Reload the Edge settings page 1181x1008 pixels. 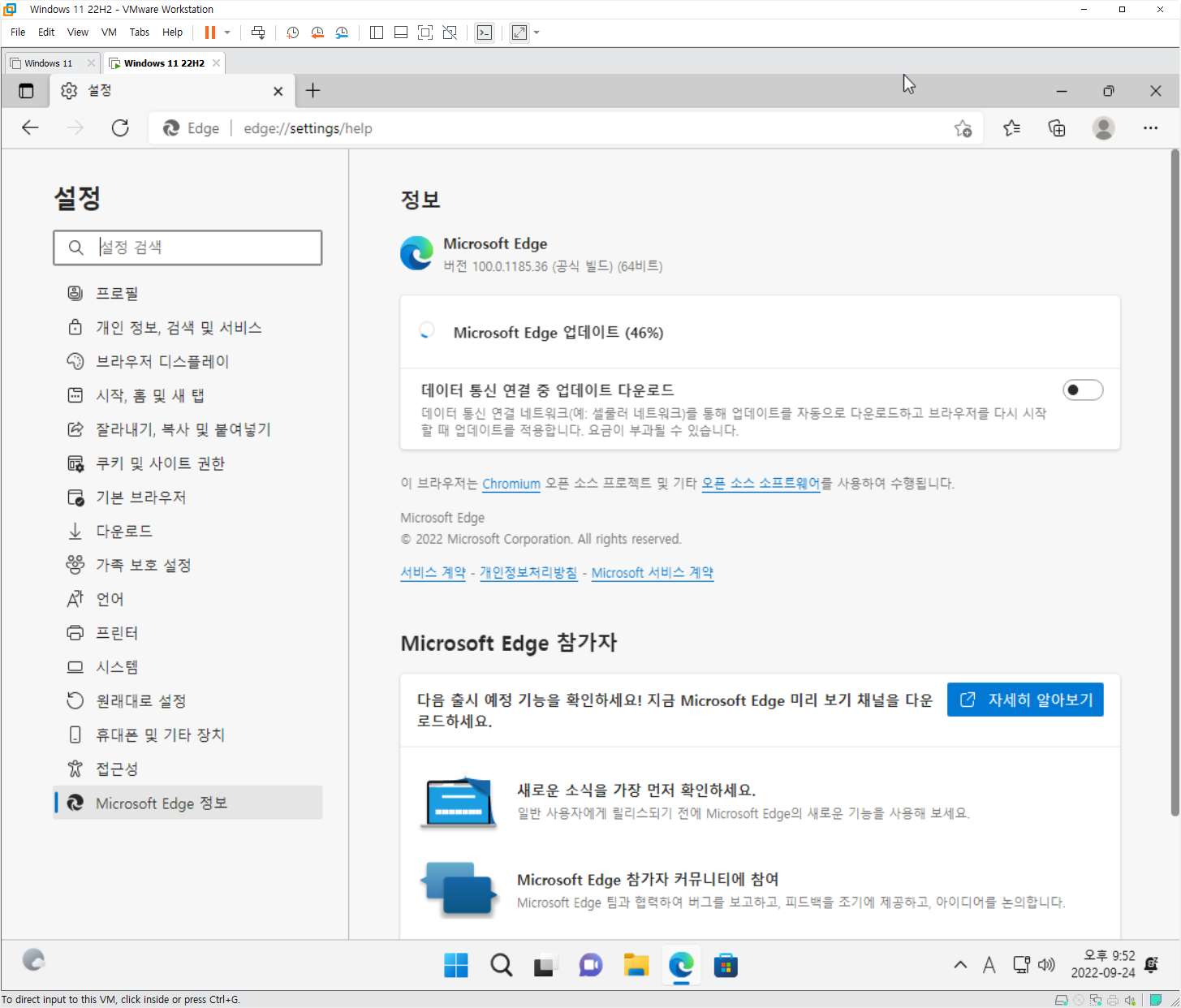pyautogui.click(x=120, y=128)
